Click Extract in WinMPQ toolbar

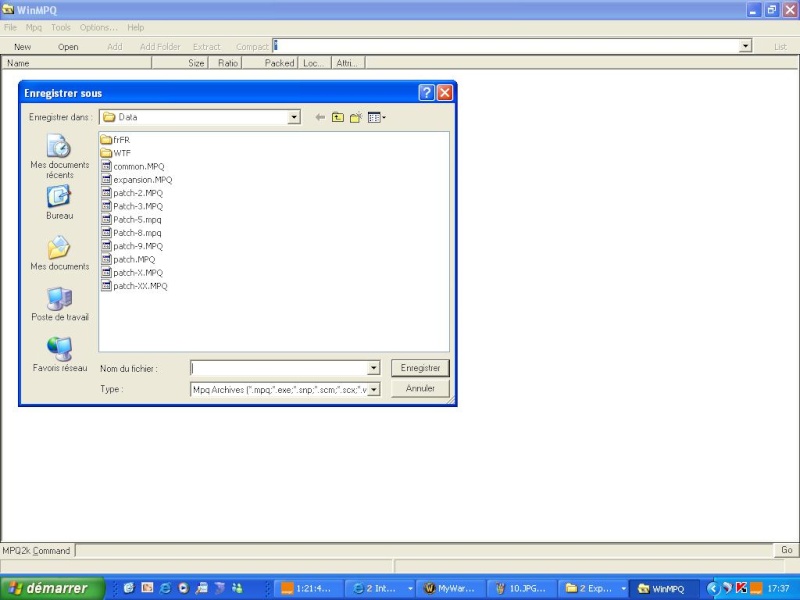click(x=207, y=47)
